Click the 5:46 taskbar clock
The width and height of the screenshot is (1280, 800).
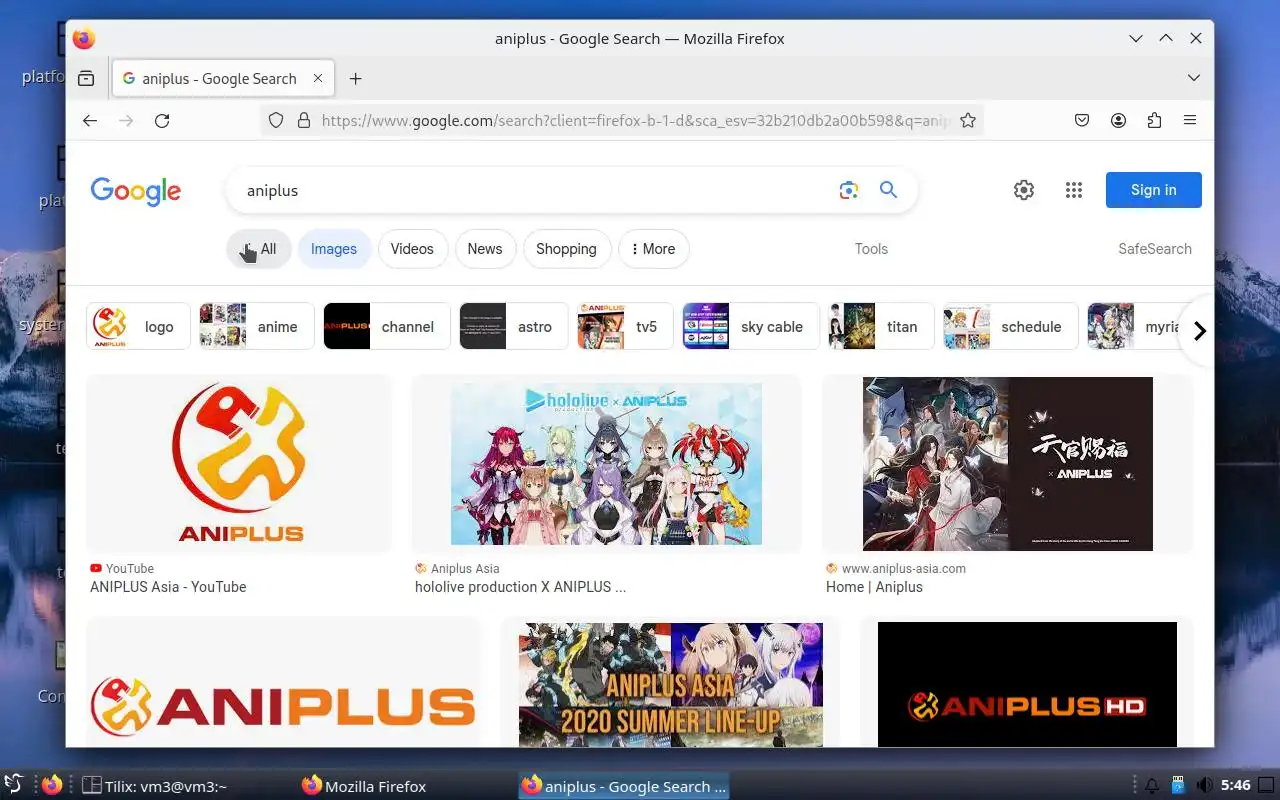(x=1236, y=786)
